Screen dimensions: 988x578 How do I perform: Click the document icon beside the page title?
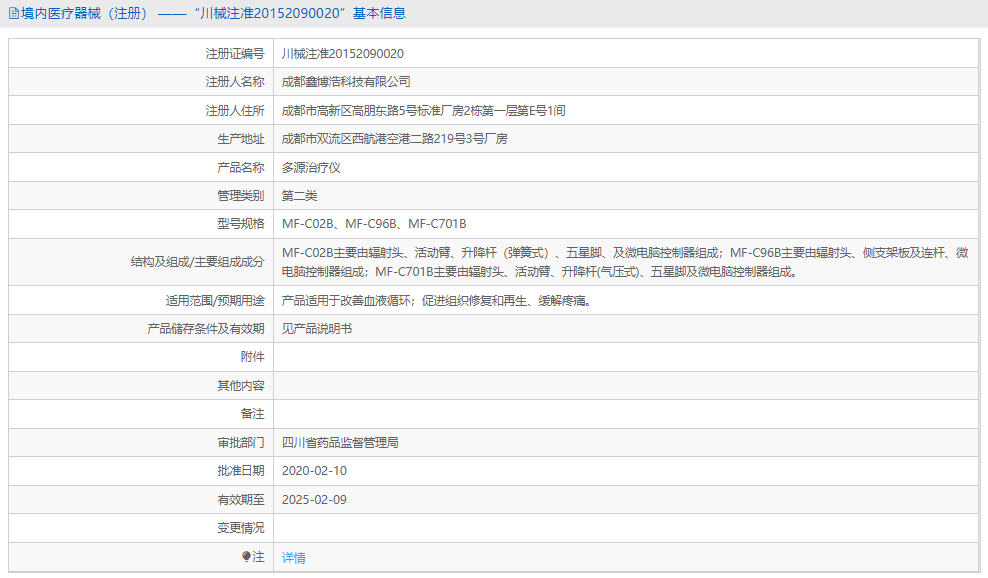coord(14,13)
